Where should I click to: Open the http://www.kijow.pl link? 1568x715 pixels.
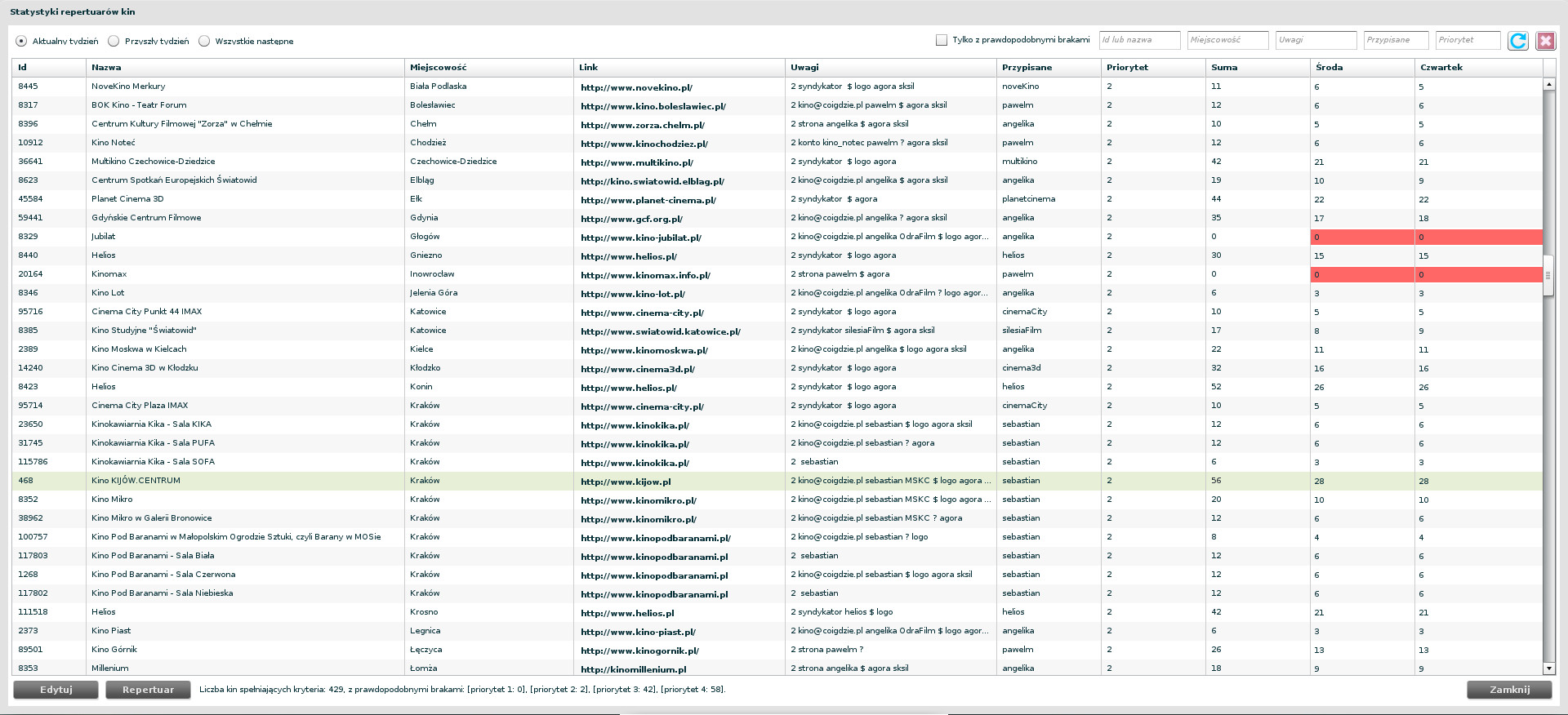tap(626, 482)
